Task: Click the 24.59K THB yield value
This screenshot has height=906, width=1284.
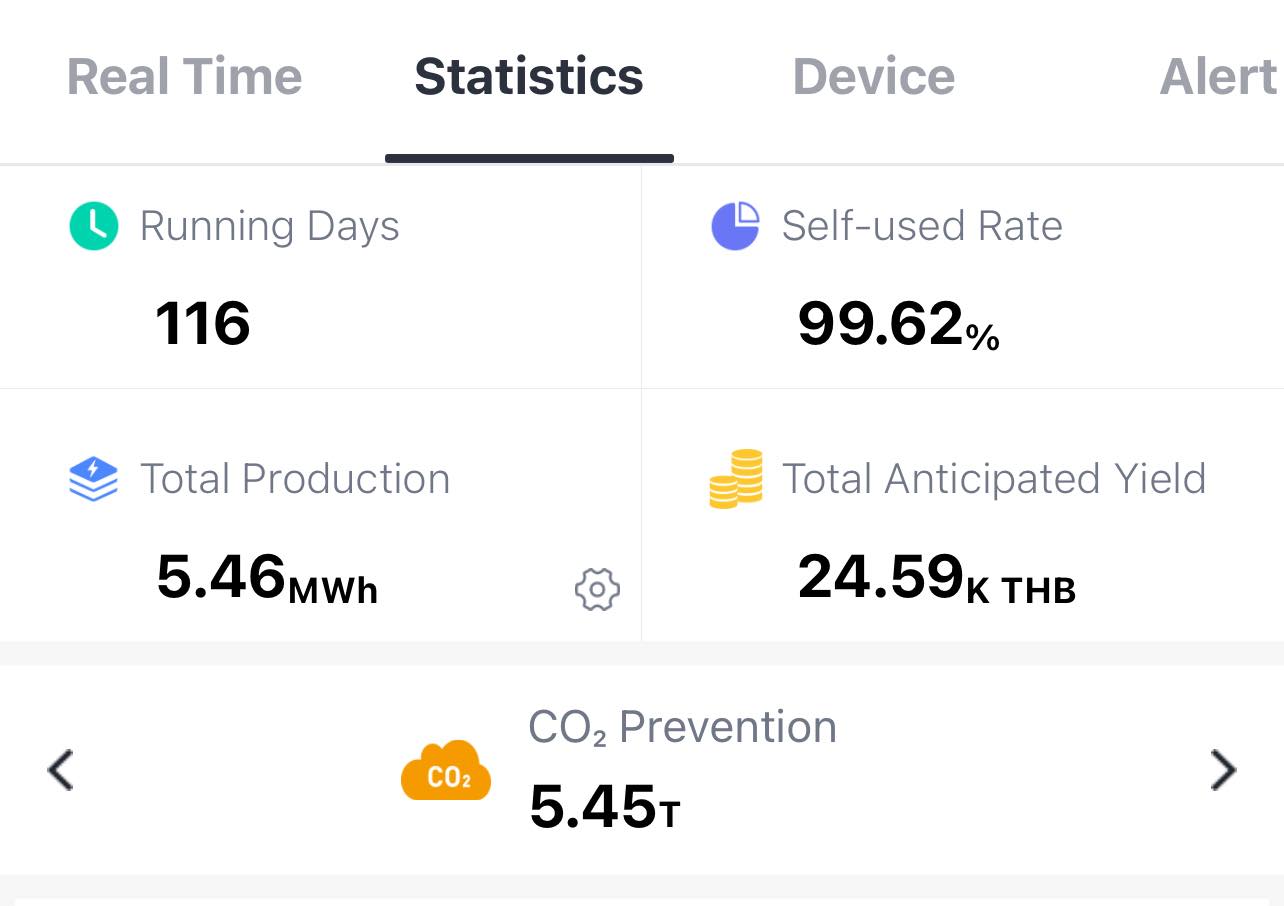Action: click(x=936, y=579)
